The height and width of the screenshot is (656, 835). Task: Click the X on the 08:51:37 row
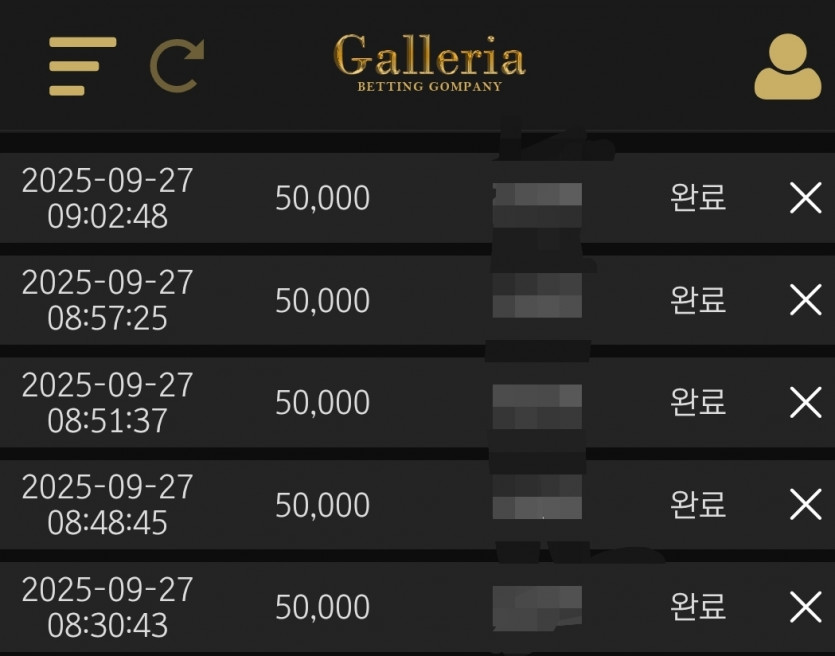[805, 402]
